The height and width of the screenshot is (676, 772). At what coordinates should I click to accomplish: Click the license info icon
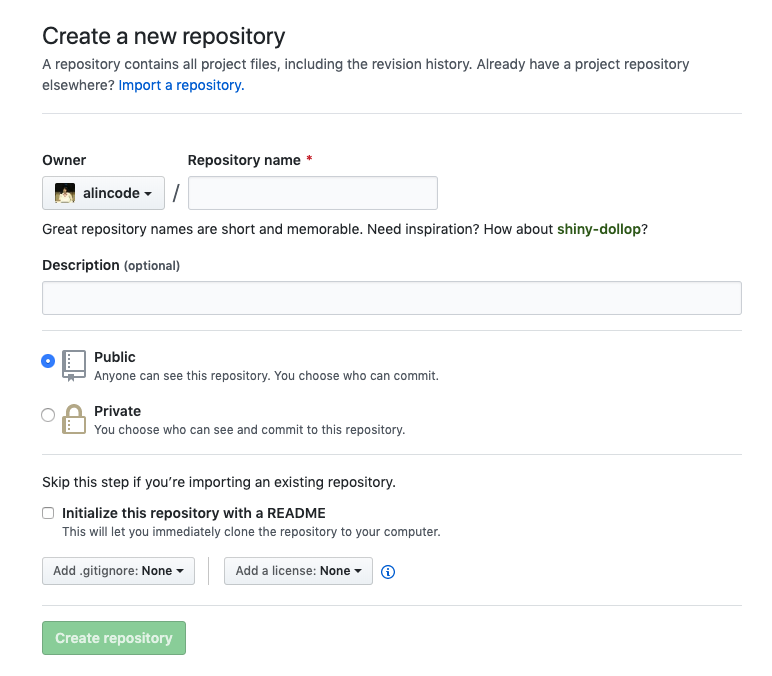389,572
